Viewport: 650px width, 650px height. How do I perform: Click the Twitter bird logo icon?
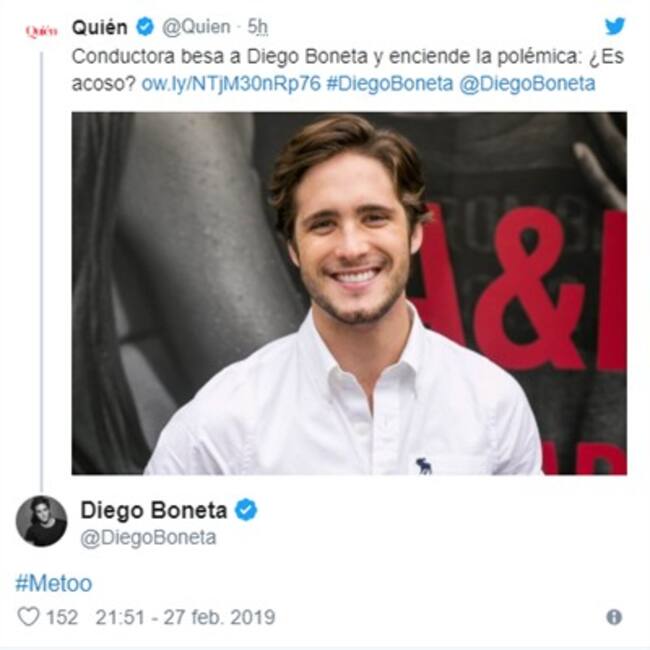[x=615, y=26]
